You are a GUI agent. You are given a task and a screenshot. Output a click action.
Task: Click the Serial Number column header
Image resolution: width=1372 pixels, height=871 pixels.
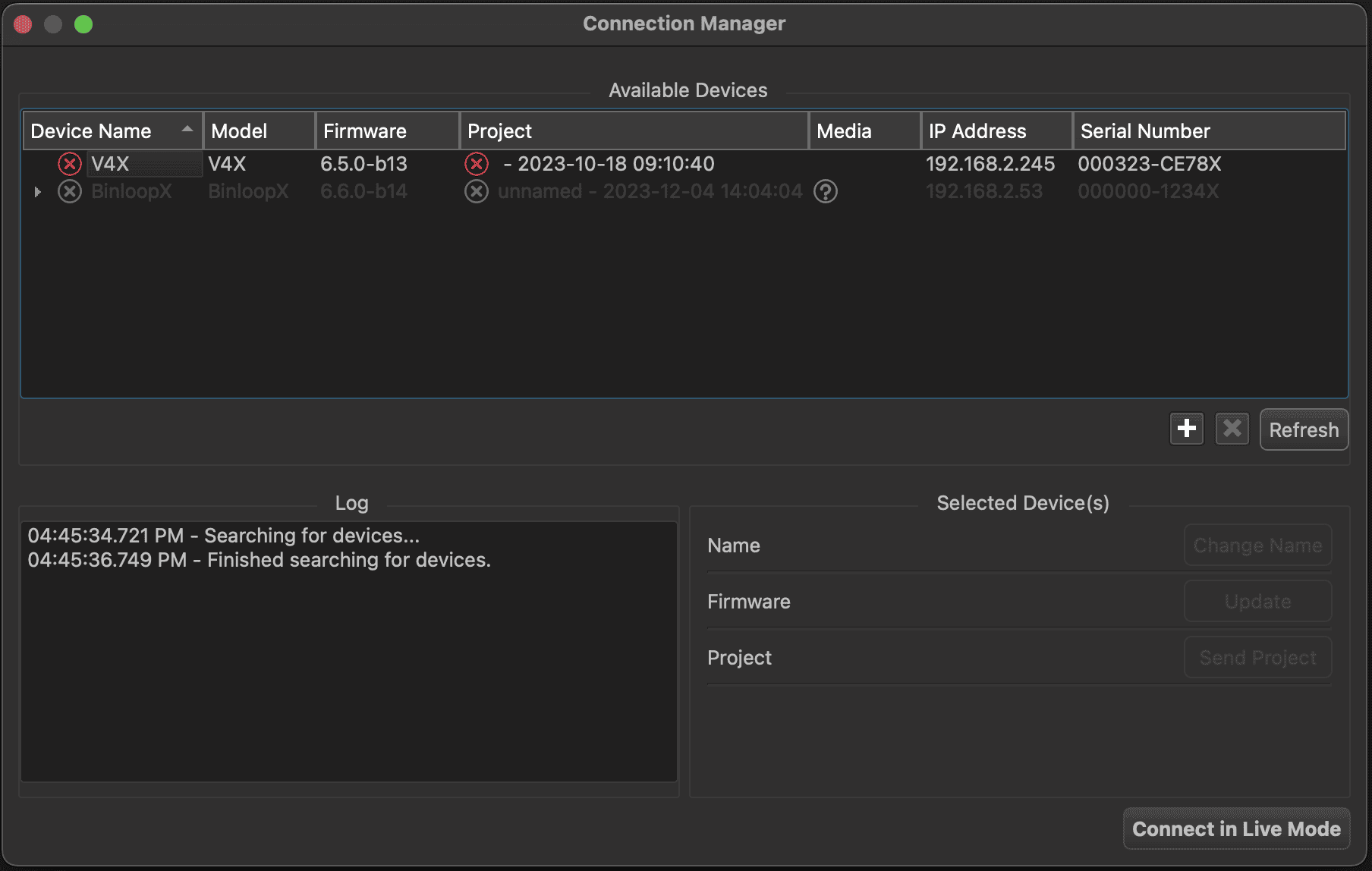point(1208,131)
